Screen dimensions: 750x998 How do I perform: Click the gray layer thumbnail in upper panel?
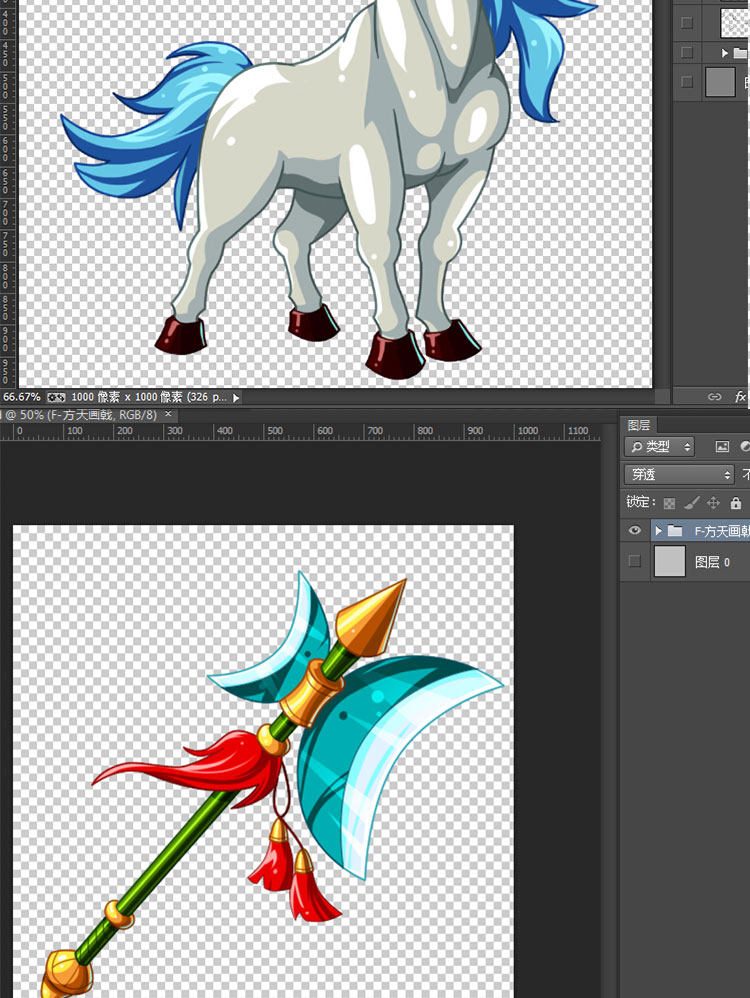[720, 82]
